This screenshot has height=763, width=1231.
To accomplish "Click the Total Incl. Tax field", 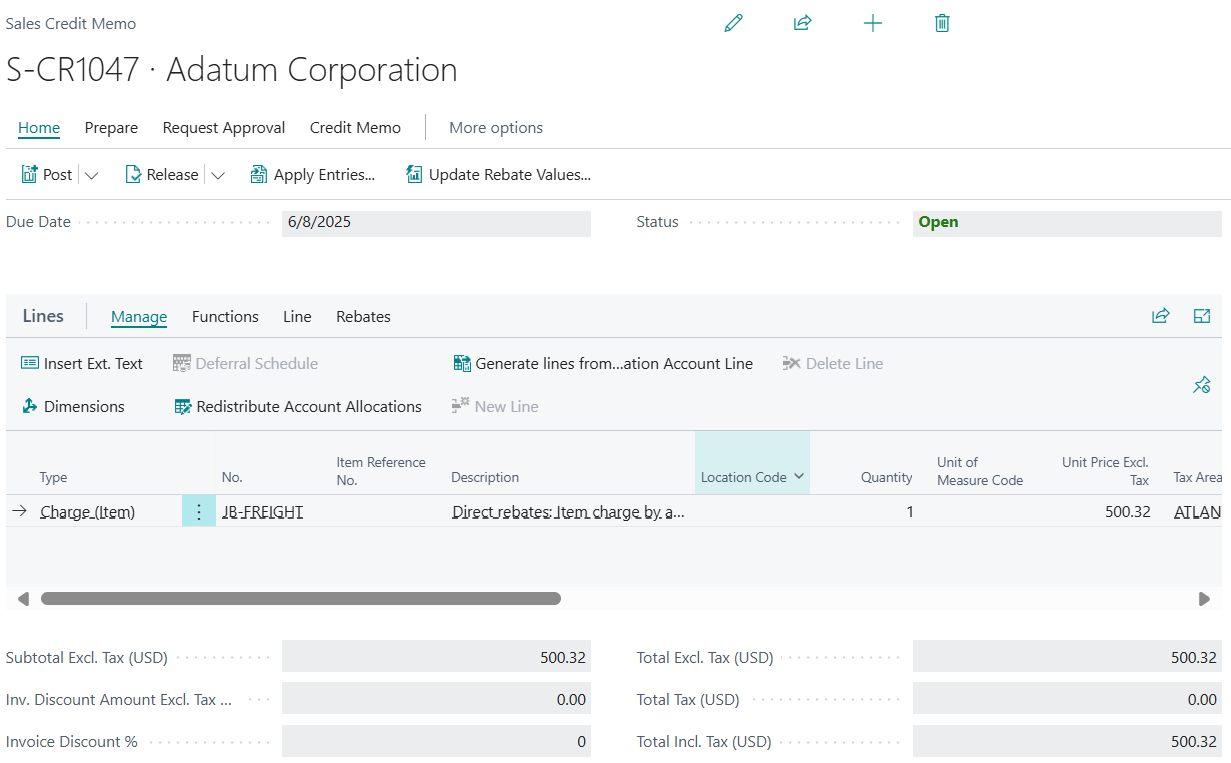I will point(1067,741).
